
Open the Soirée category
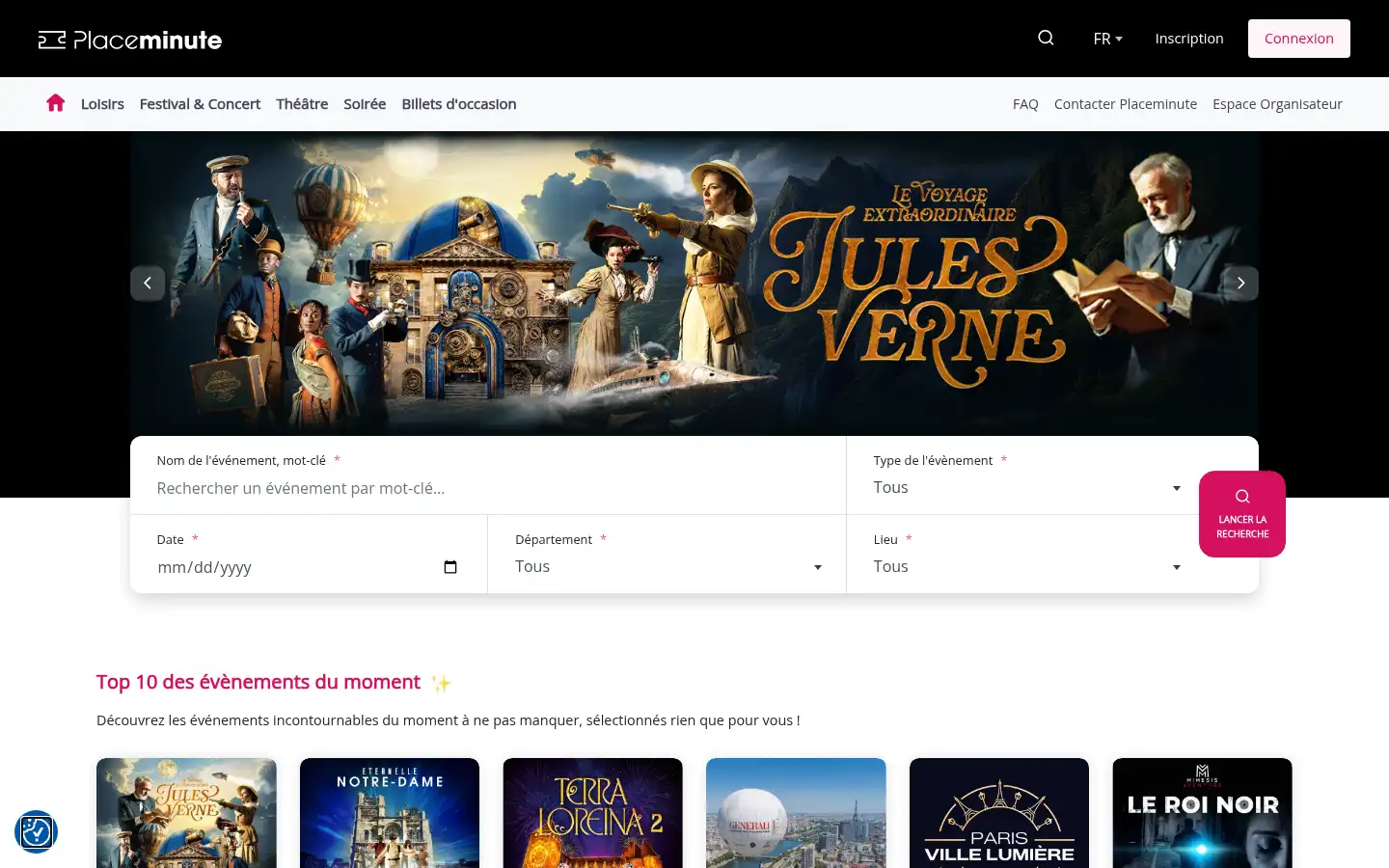tap(365, 104)
